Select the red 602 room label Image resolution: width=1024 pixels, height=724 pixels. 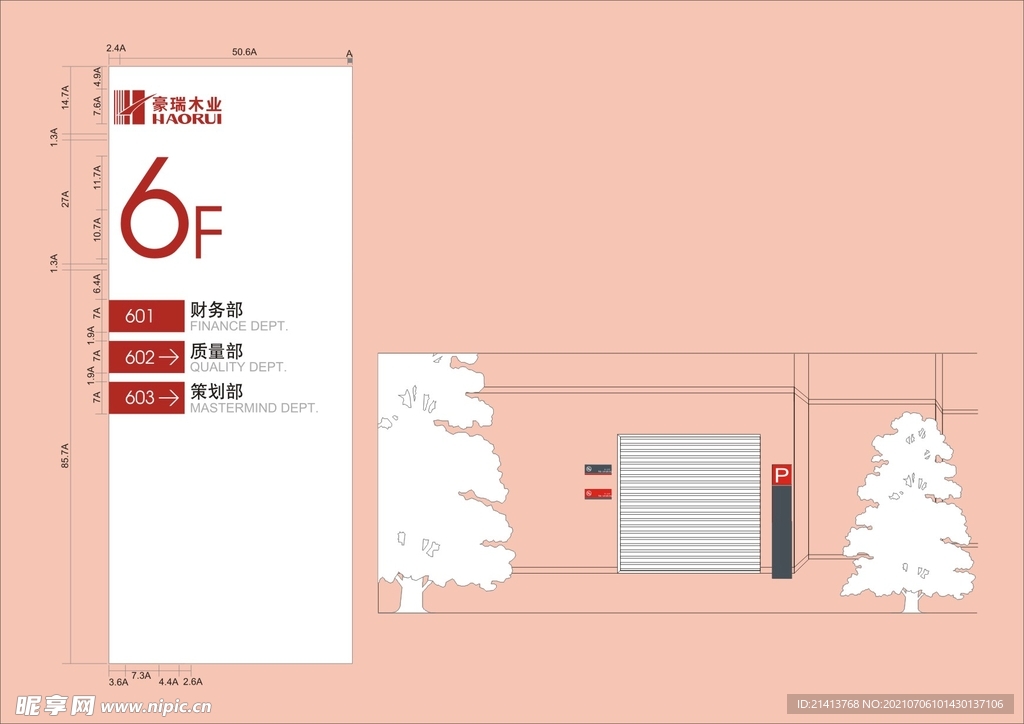(x=146, y=357)
